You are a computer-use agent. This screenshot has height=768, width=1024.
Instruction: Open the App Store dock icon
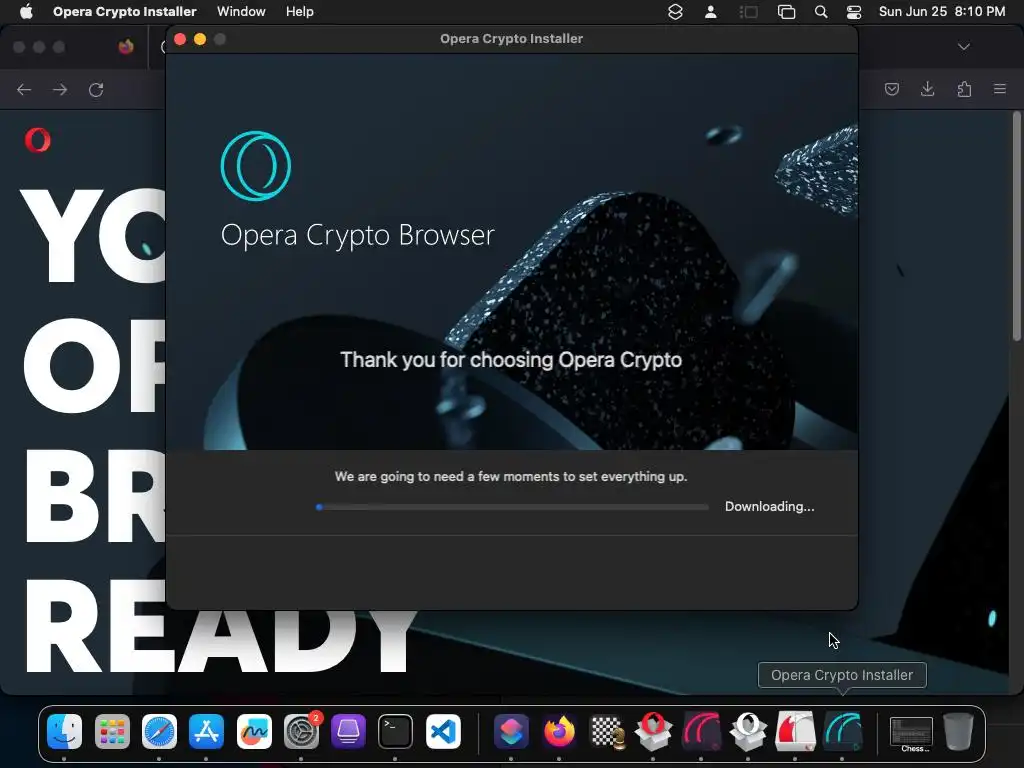tap(206, 731)
